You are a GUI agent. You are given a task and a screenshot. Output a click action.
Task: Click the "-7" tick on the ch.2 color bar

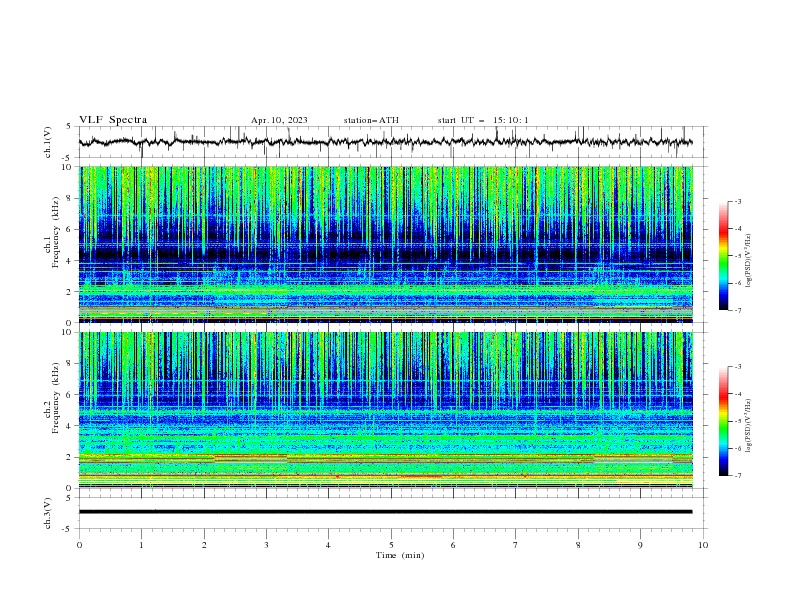tap(737, 475)
